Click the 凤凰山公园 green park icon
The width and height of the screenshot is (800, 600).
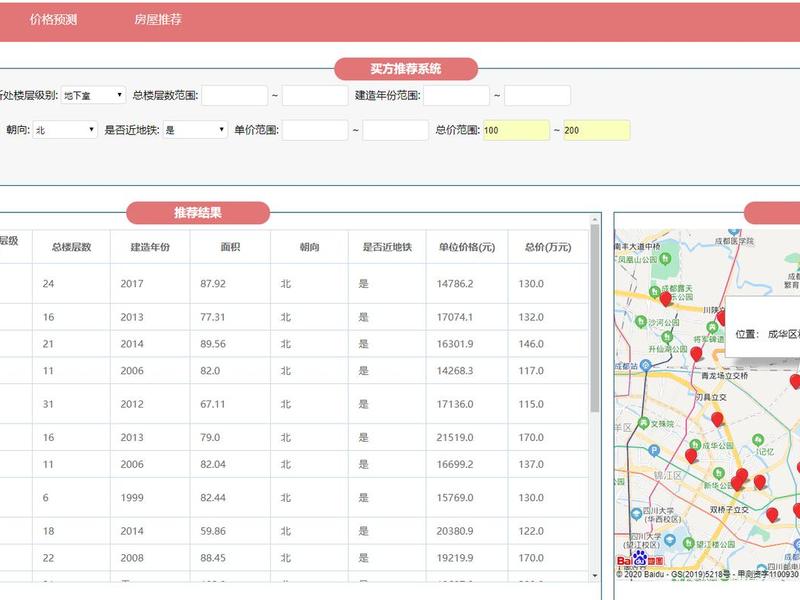665,259
